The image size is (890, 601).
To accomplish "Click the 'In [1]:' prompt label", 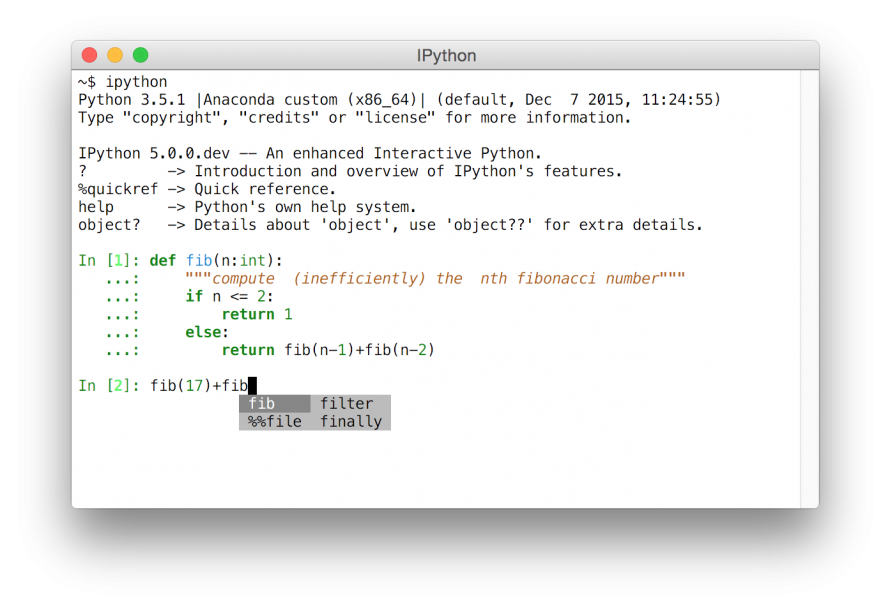I will pos(109,260).
